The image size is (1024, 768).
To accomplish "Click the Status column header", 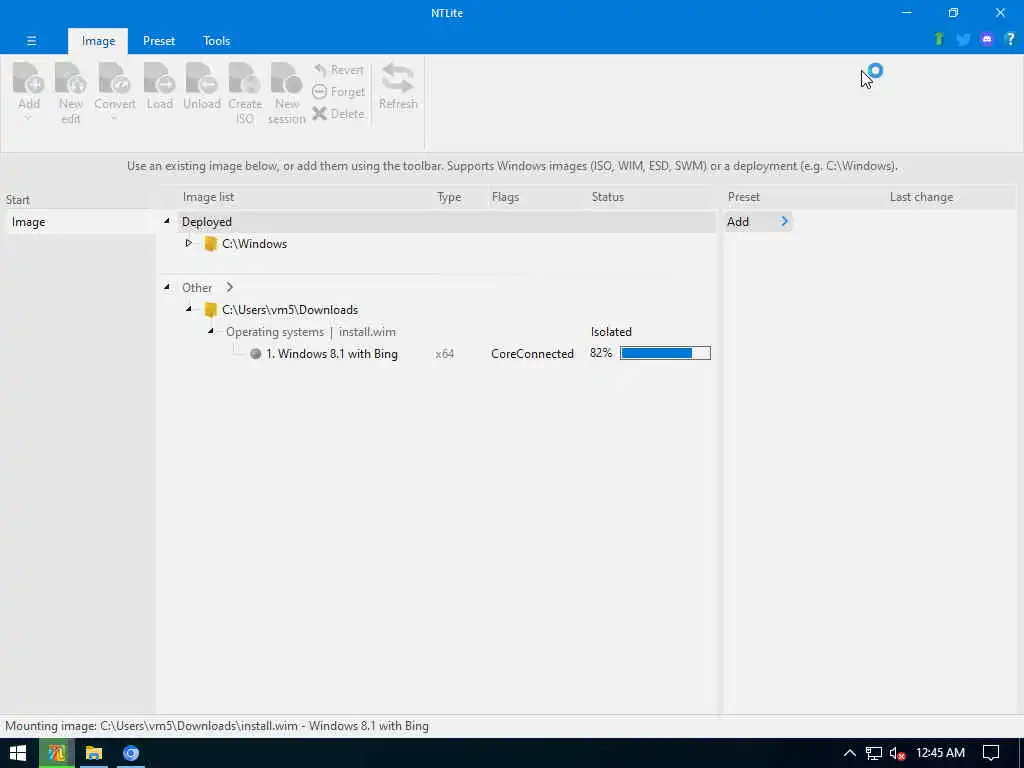I will pos(607,197).
